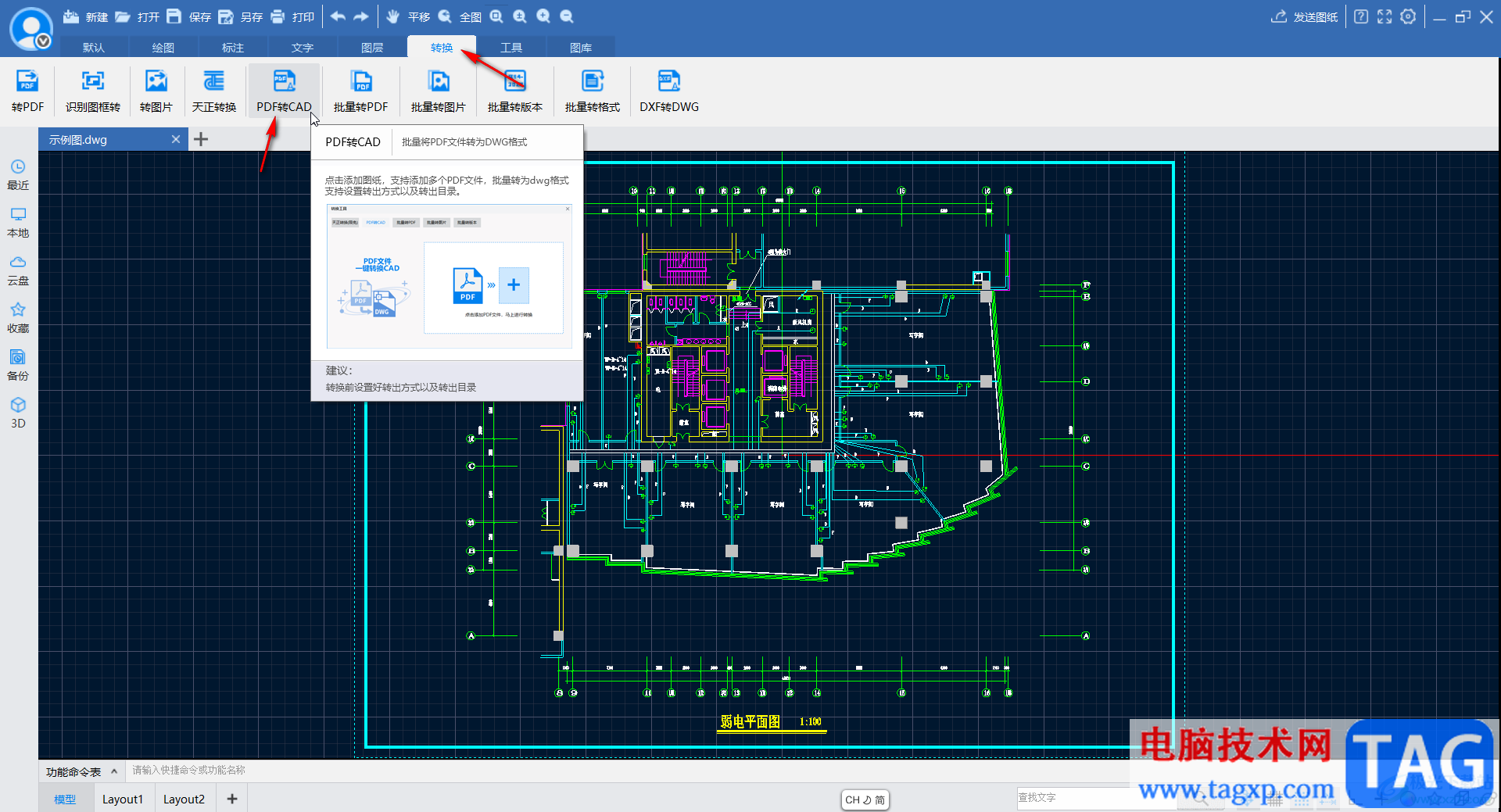Click the zoom window magnifier icon
The width and height of the screenshot is (1501, 812).
pos(496,16)
